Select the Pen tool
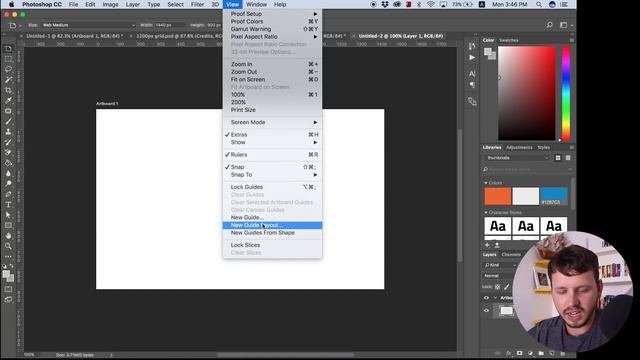 click(8, 194)
